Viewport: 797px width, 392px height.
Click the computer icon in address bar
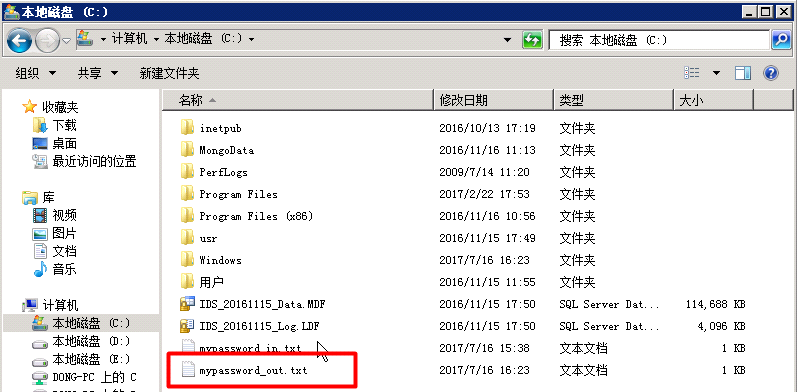84,39
